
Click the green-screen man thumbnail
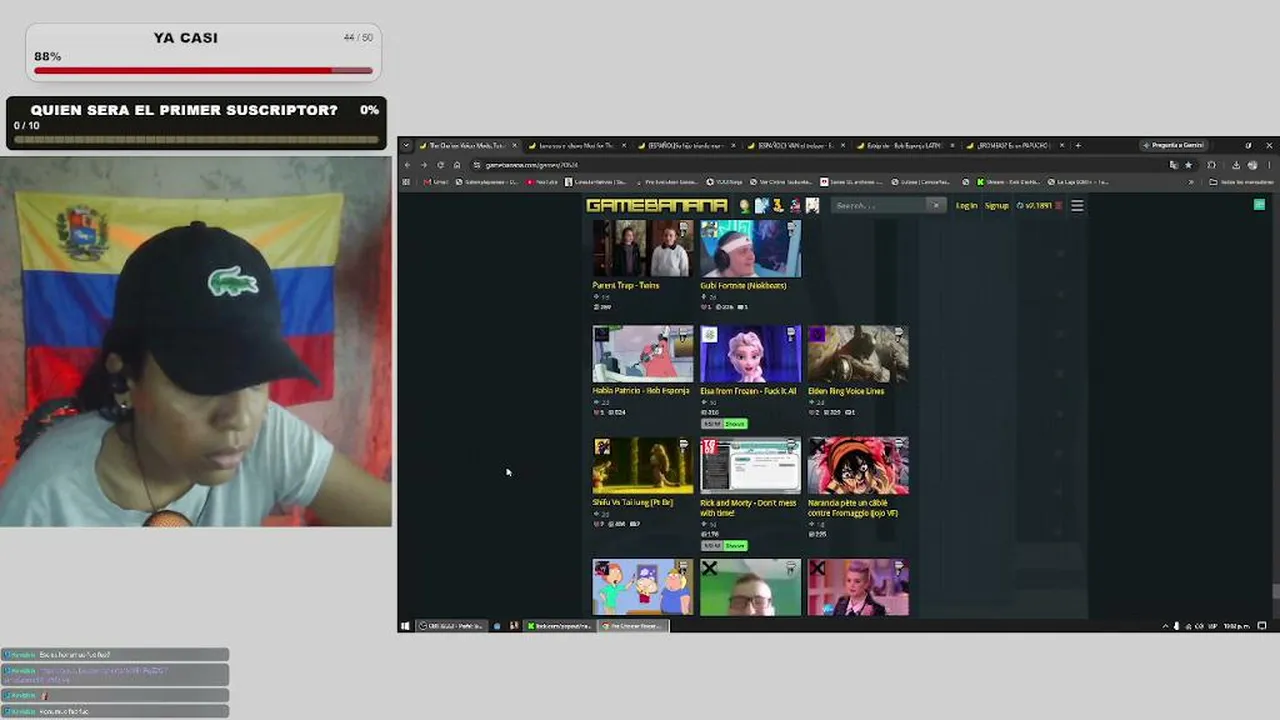coord(750,587)
